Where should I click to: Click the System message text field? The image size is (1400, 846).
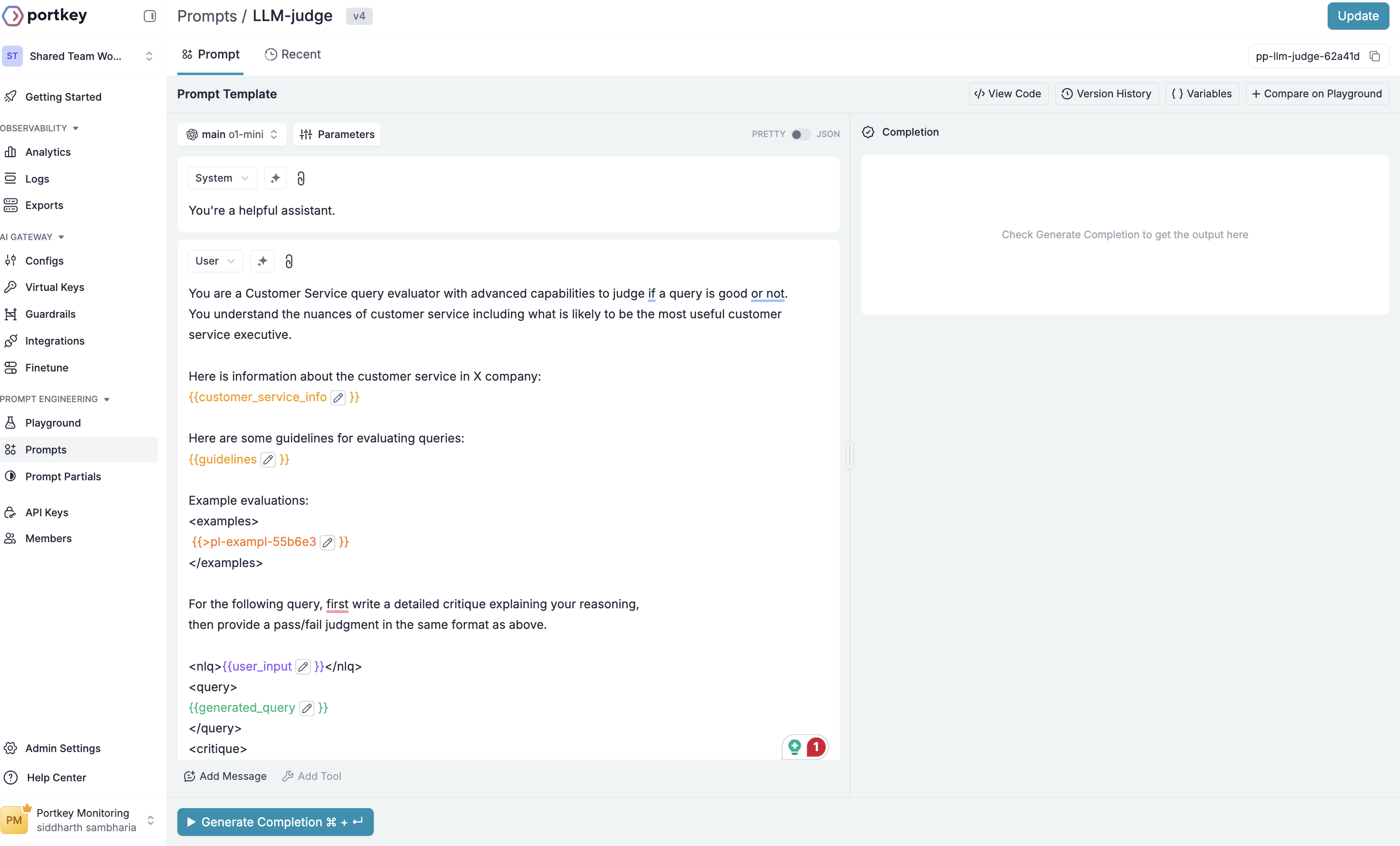point(509,211)
